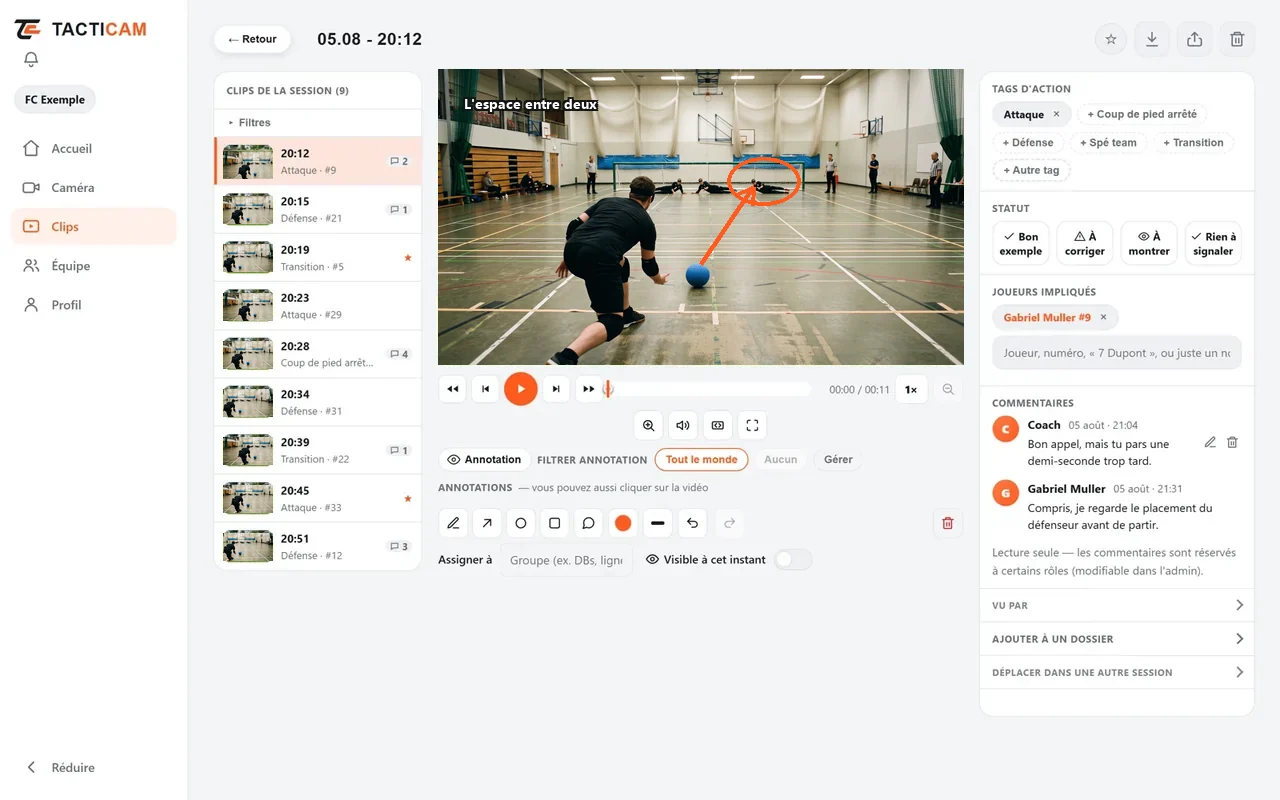Select the rectangle annotation tool

tap(555, 523)
